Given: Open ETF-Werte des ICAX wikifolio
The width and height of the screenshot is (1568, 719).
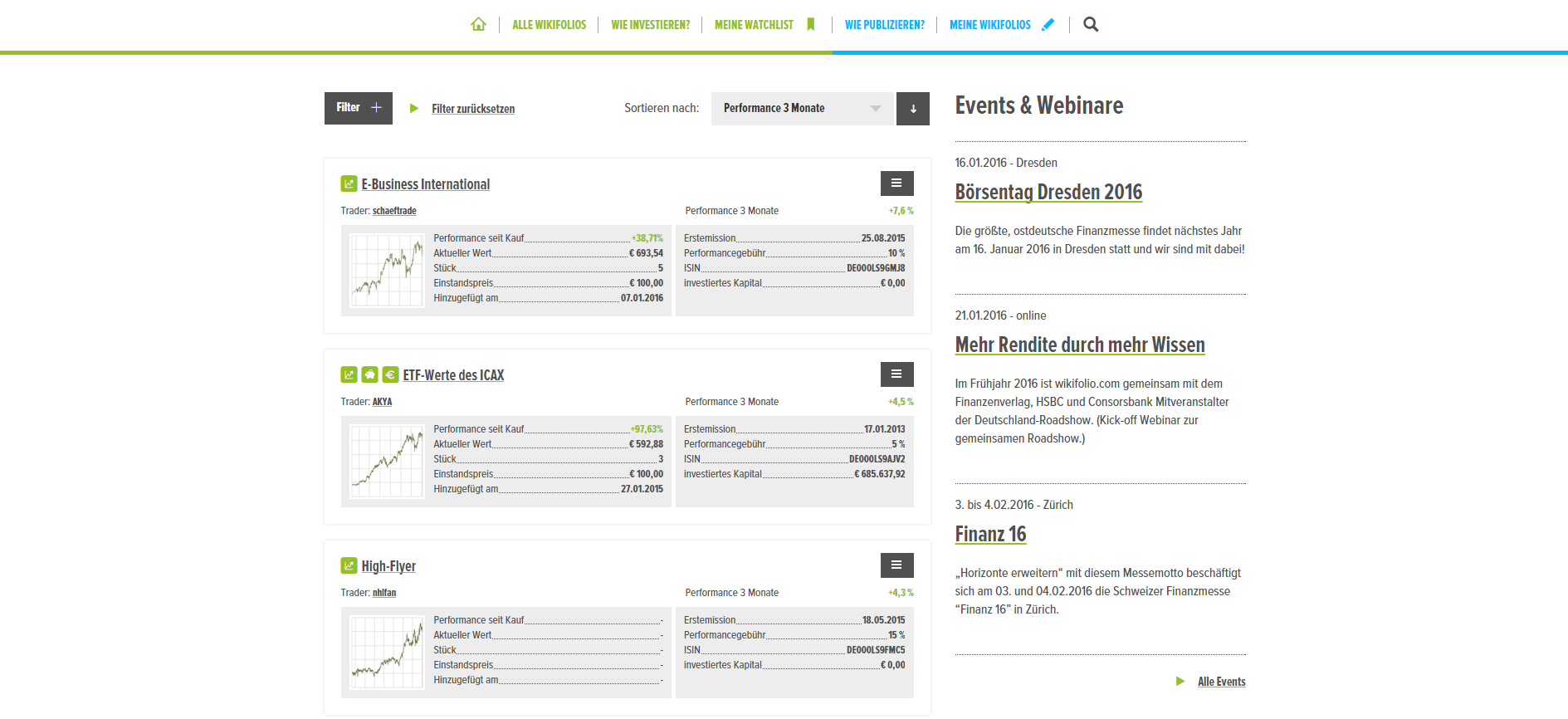Looking at the screenshot, I should click(453, 375).
